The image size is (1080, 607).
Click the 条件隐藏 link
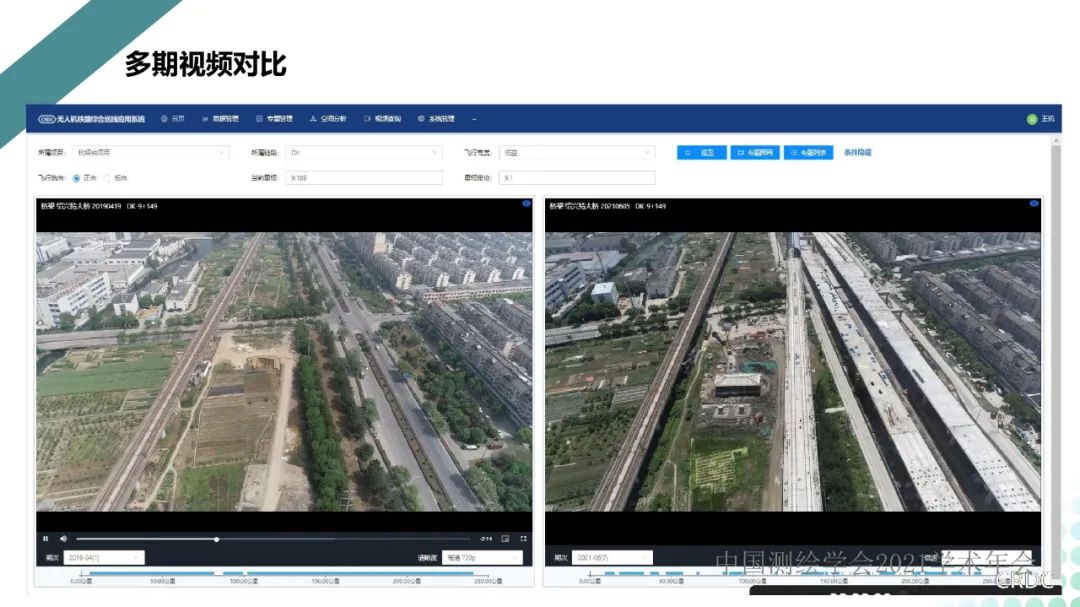858,153
